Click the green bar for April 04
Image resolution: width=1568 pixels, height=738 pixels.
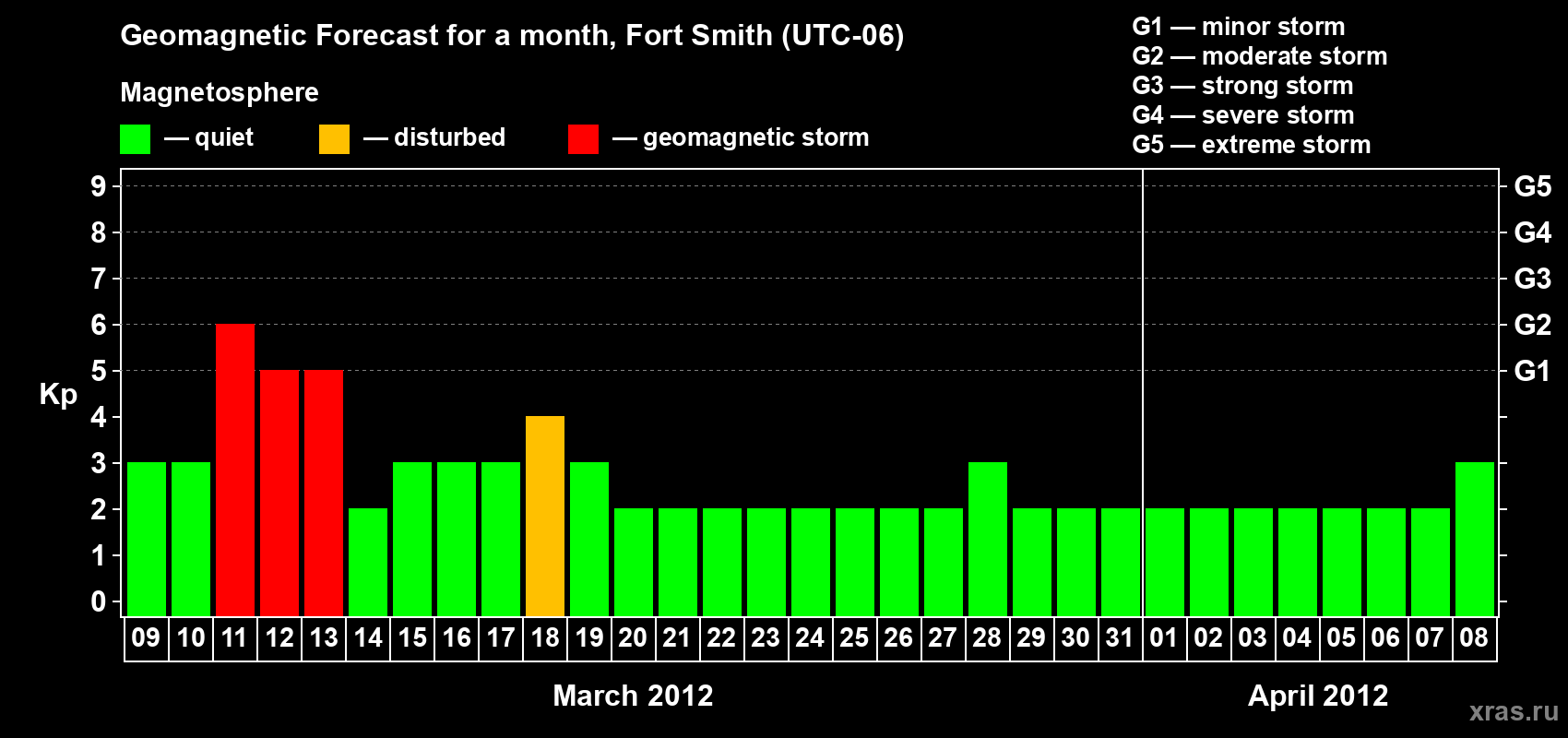coord(1298,563)
